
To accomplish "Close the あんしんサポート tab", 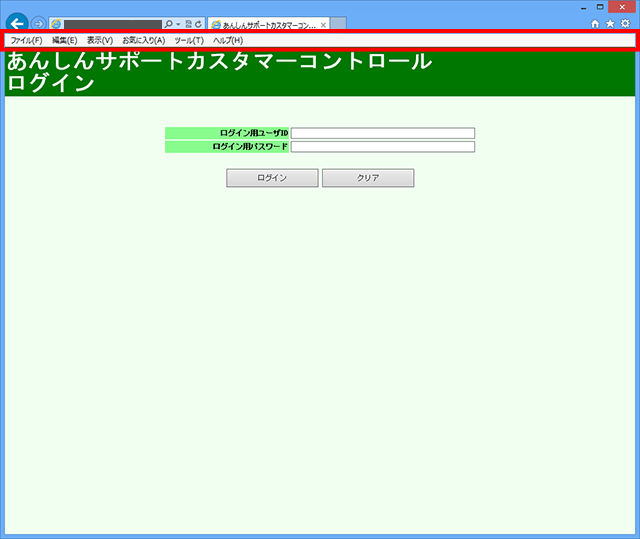I will [323, 25].
